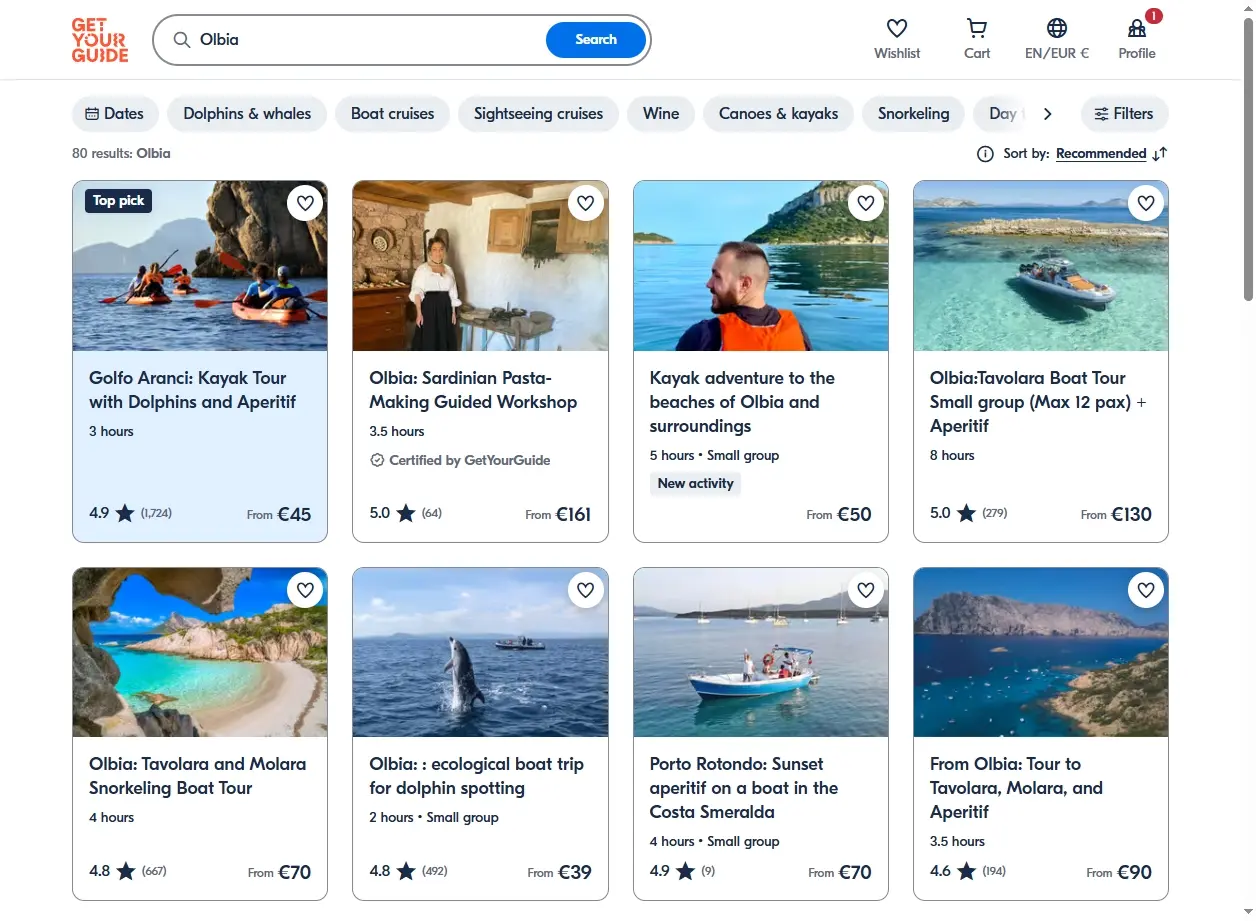The image size is (1256, 921).
Task: Click the New activity label
Action: [696, 484]
